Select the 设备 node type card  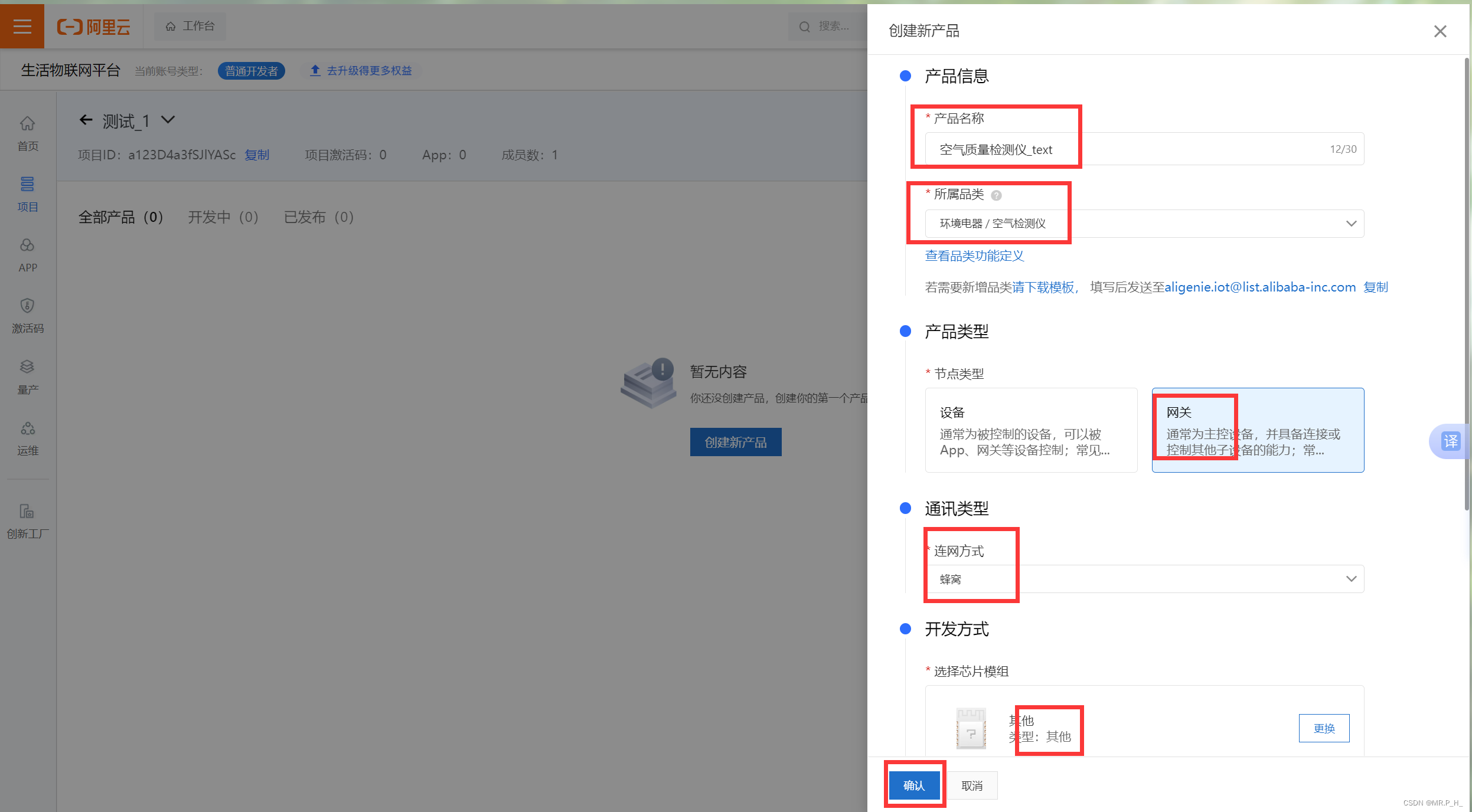(1030, 430)
